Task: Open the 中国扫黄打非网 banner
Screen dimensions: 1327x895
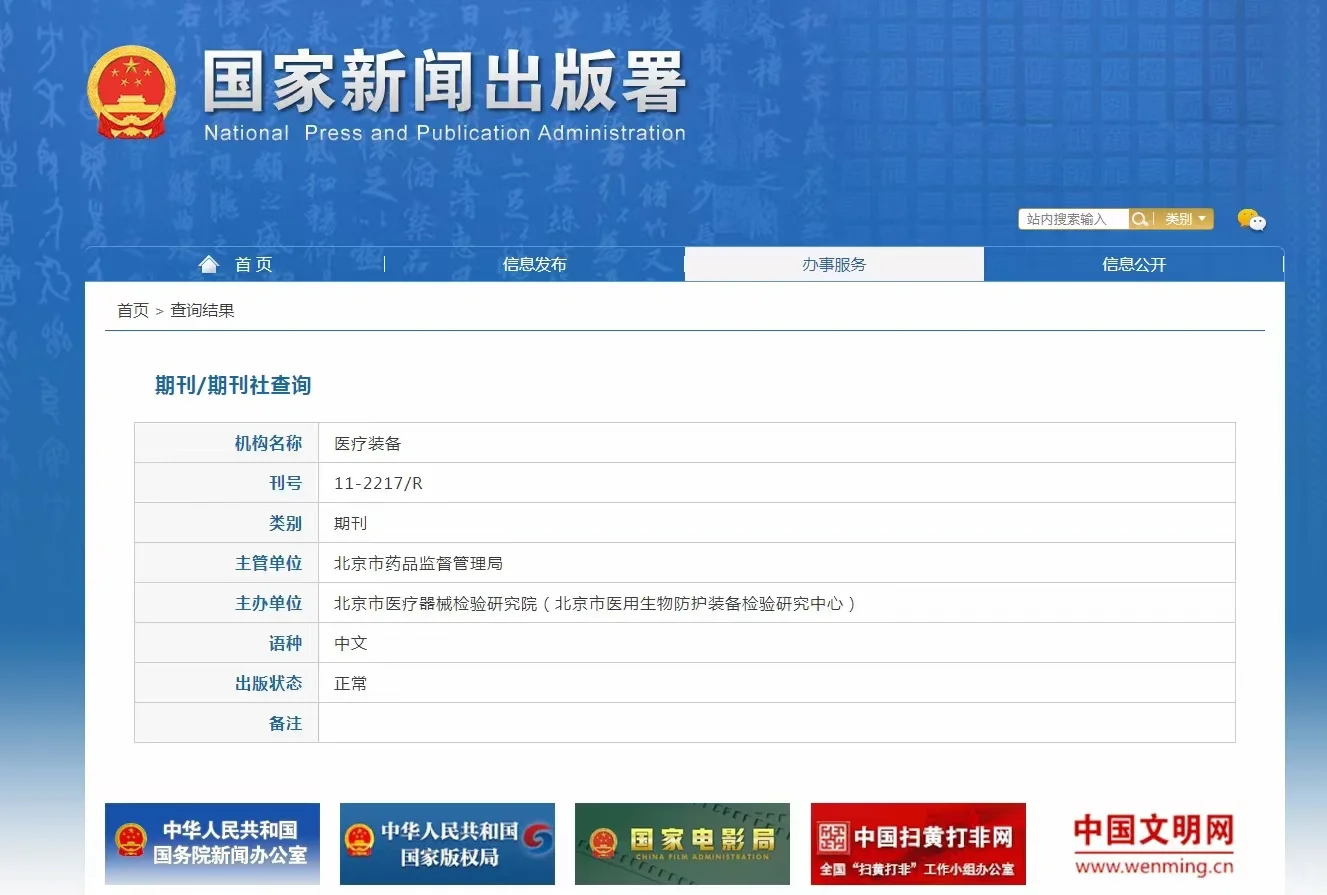Action: click(x=917, y=844)
